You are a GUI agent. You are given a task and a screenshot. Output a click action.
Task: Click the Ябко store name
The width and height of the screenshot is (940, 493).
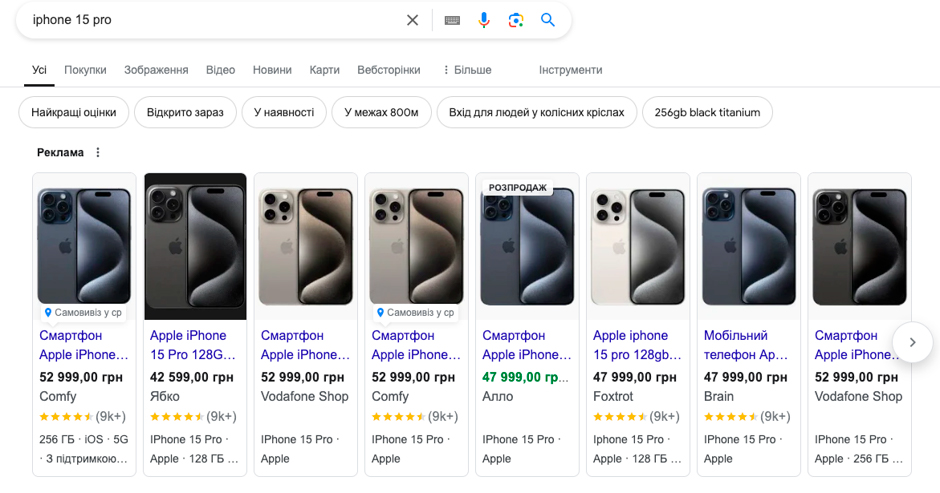coord(165,396)
